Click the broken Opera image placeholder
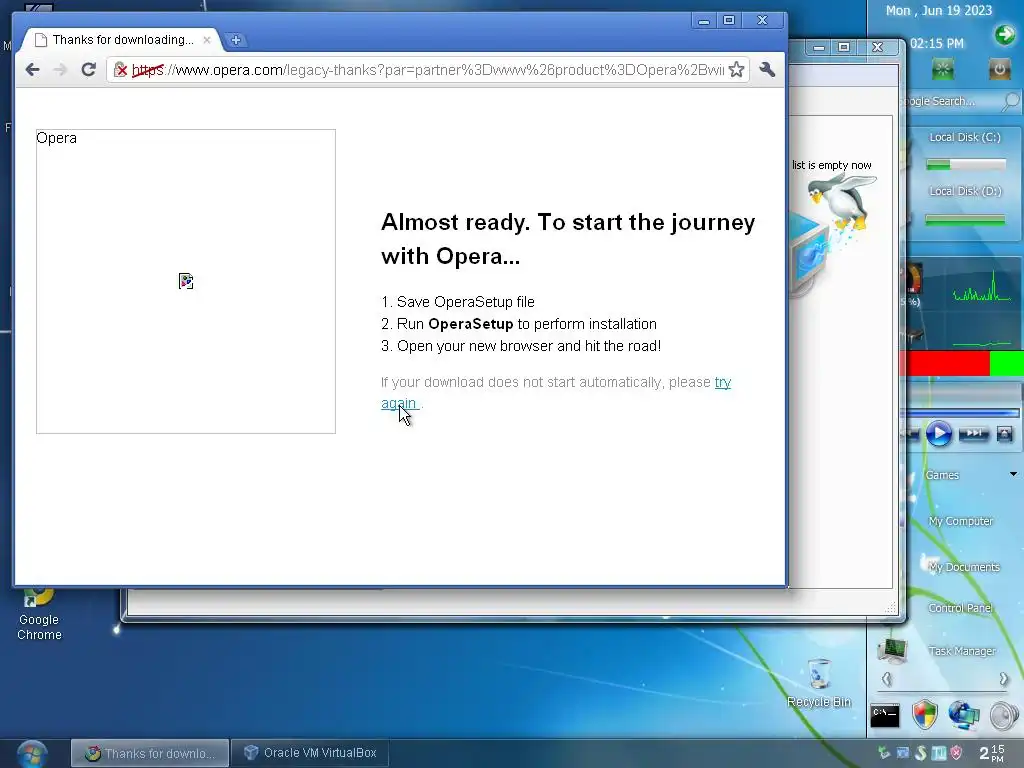The image size is (1024, 768). 186,281
